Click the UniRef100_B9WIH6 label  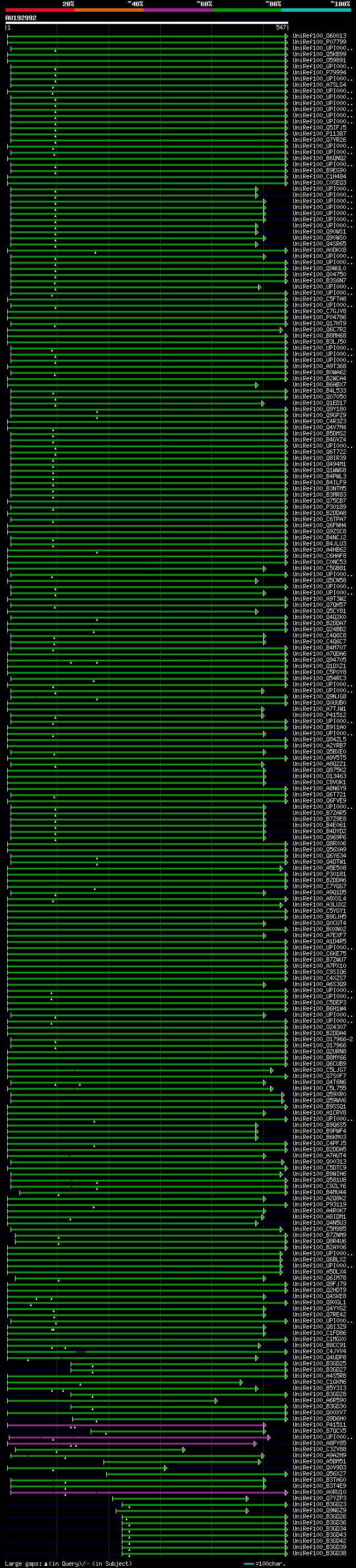[319, 1174]
